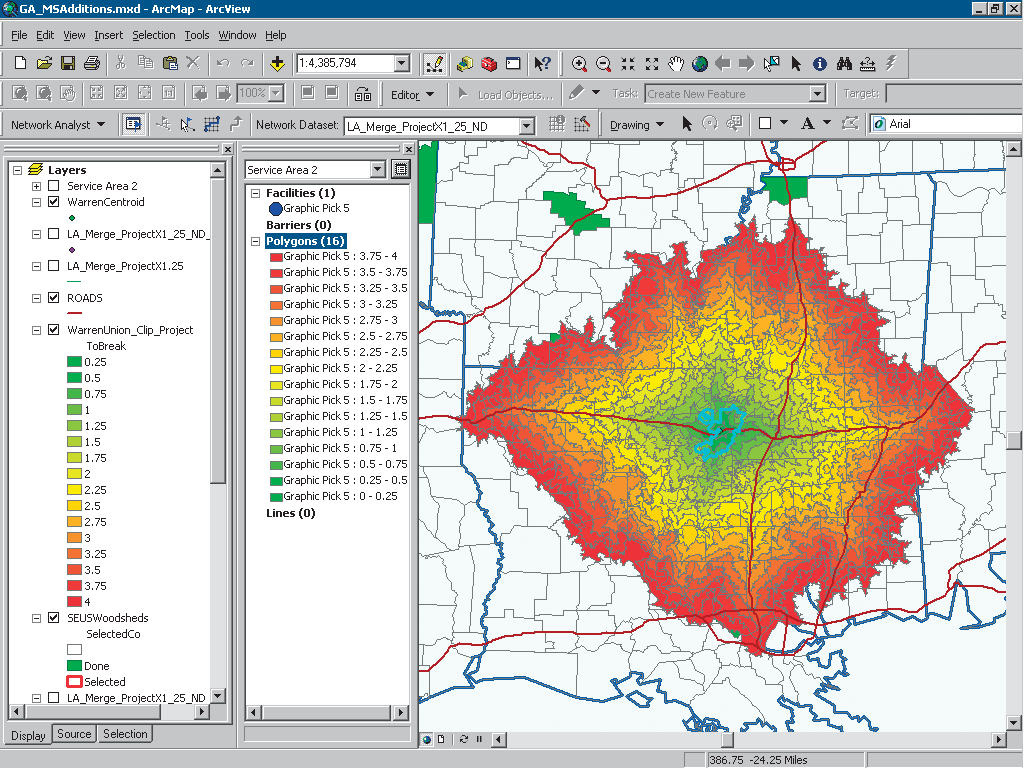Toggle WarrenCentroid layer visibility checkbox
The width and height of the screenshot is (1024, 768).
click(x=53, y=202)
